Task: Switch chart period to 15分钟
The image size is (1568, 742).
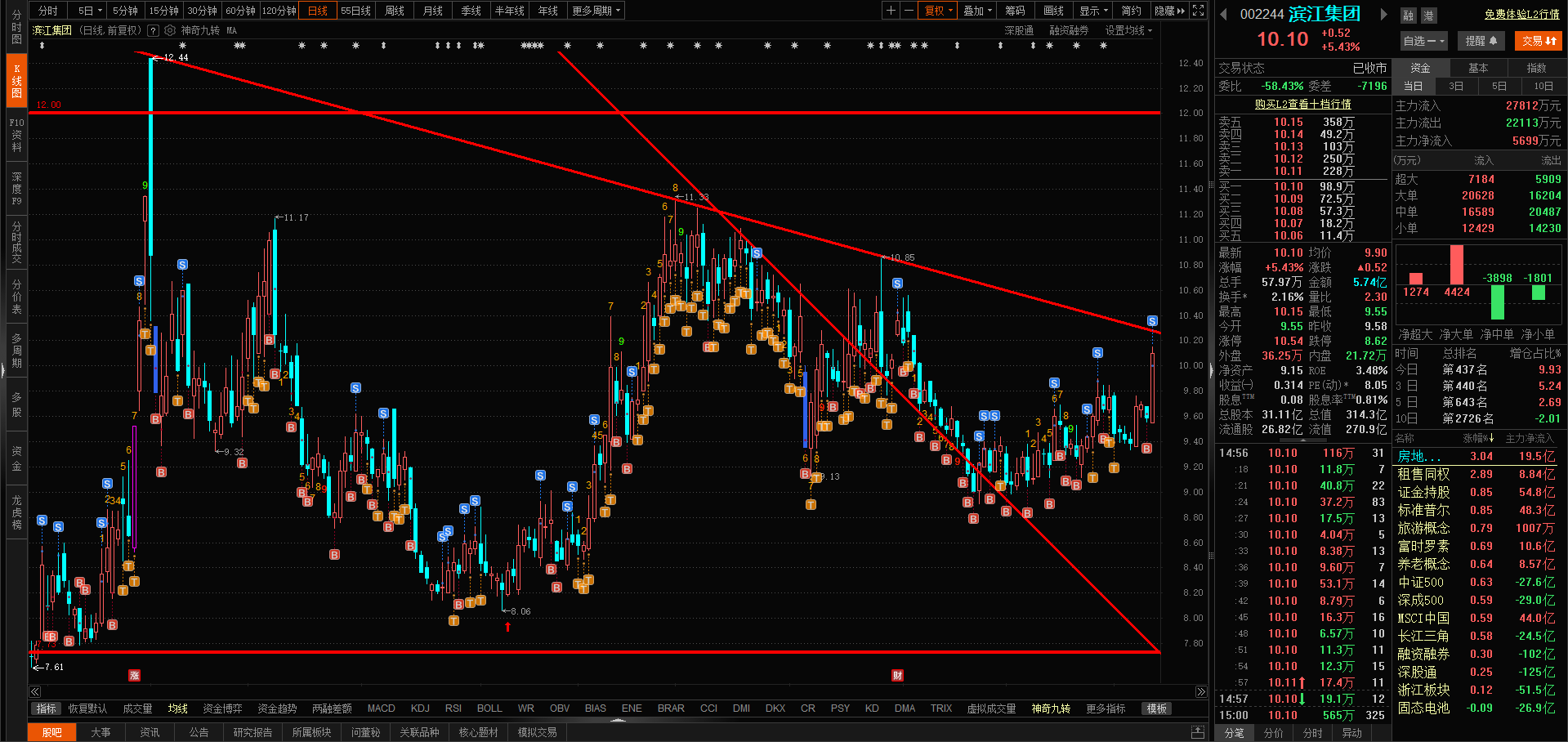Action: (163, 11)
